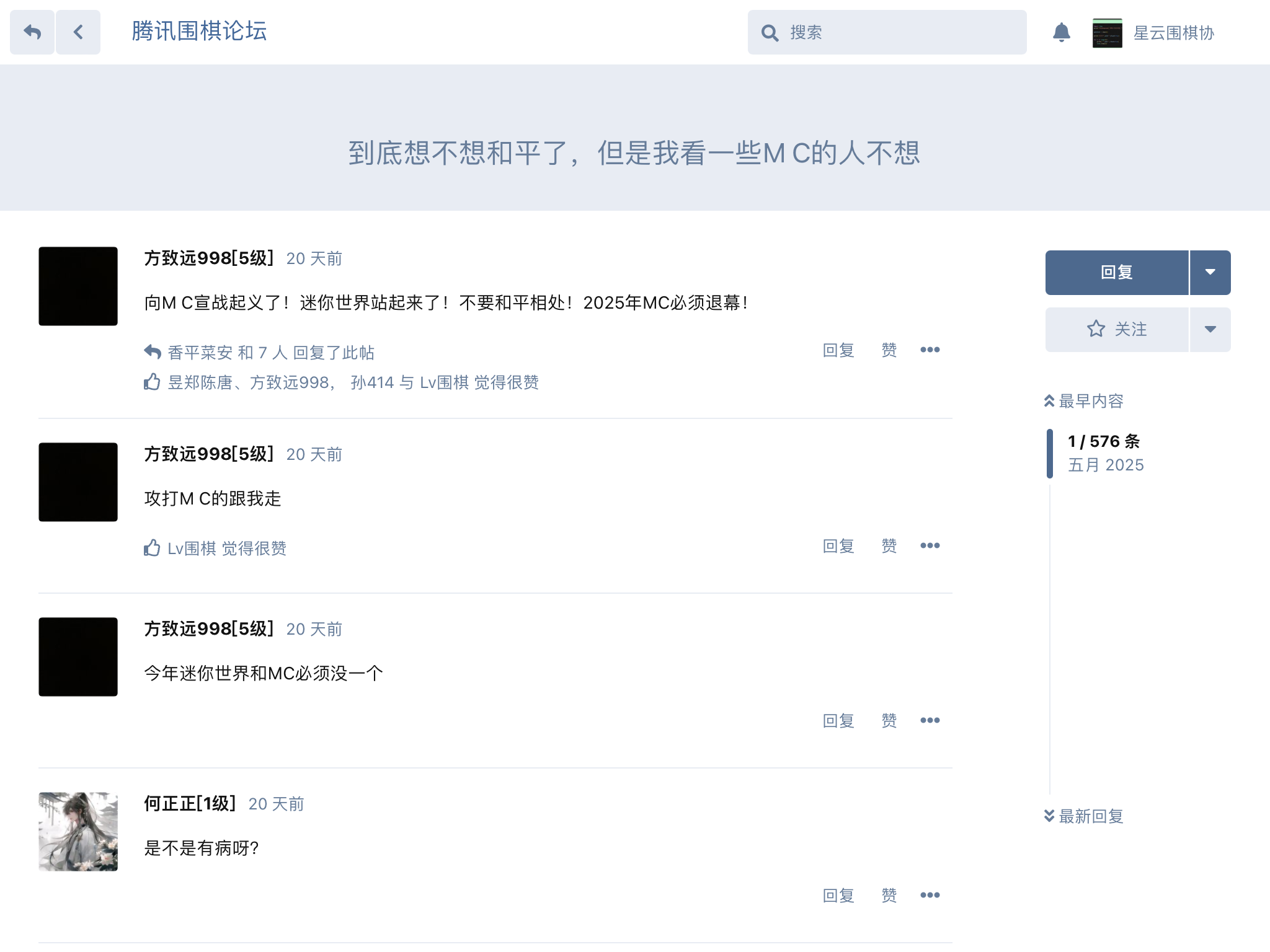Open the 腾讯围棋论坛 home link
1270x952 pixels.
199,32
